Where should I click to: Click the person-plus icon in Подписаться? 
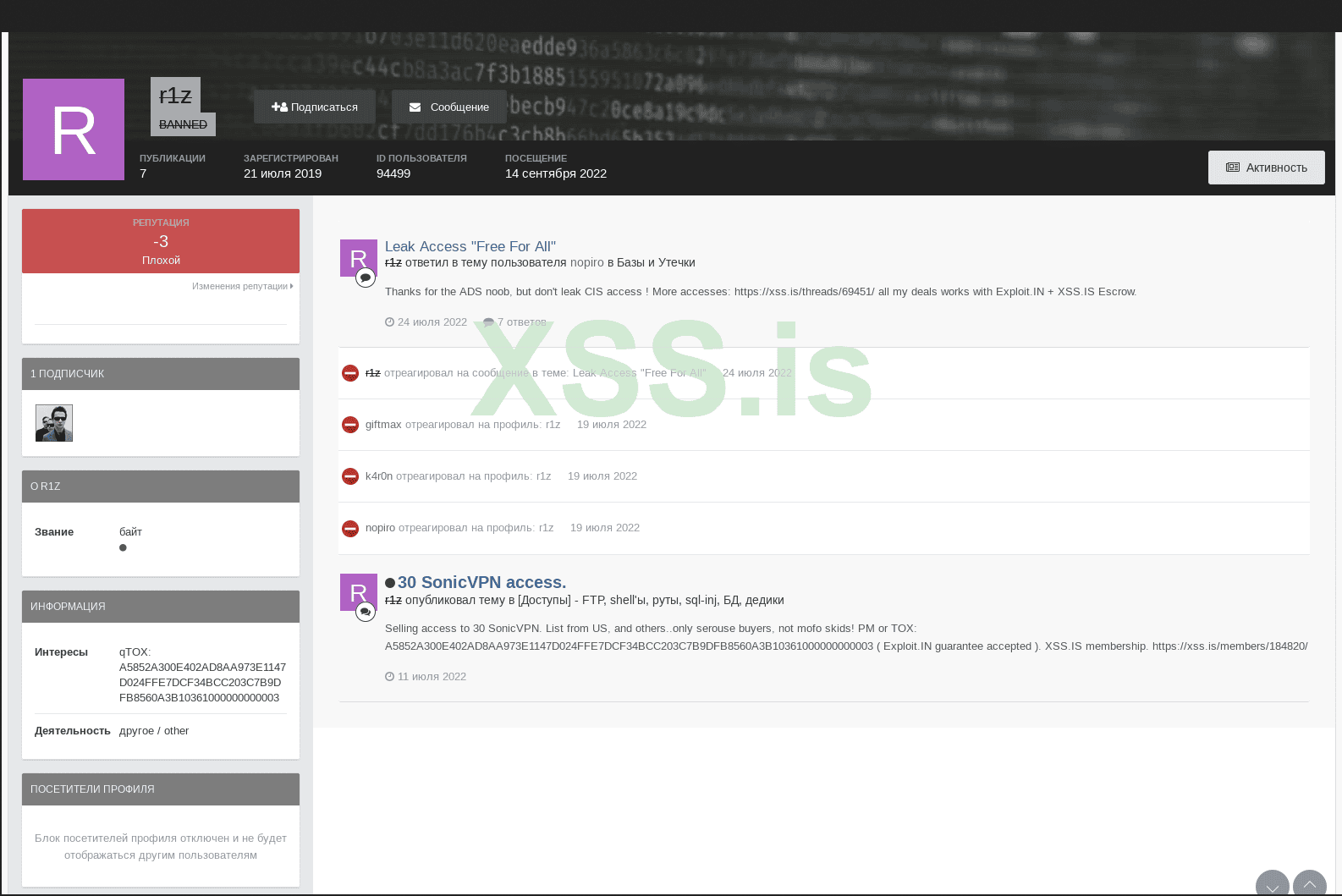click(279, 107)
